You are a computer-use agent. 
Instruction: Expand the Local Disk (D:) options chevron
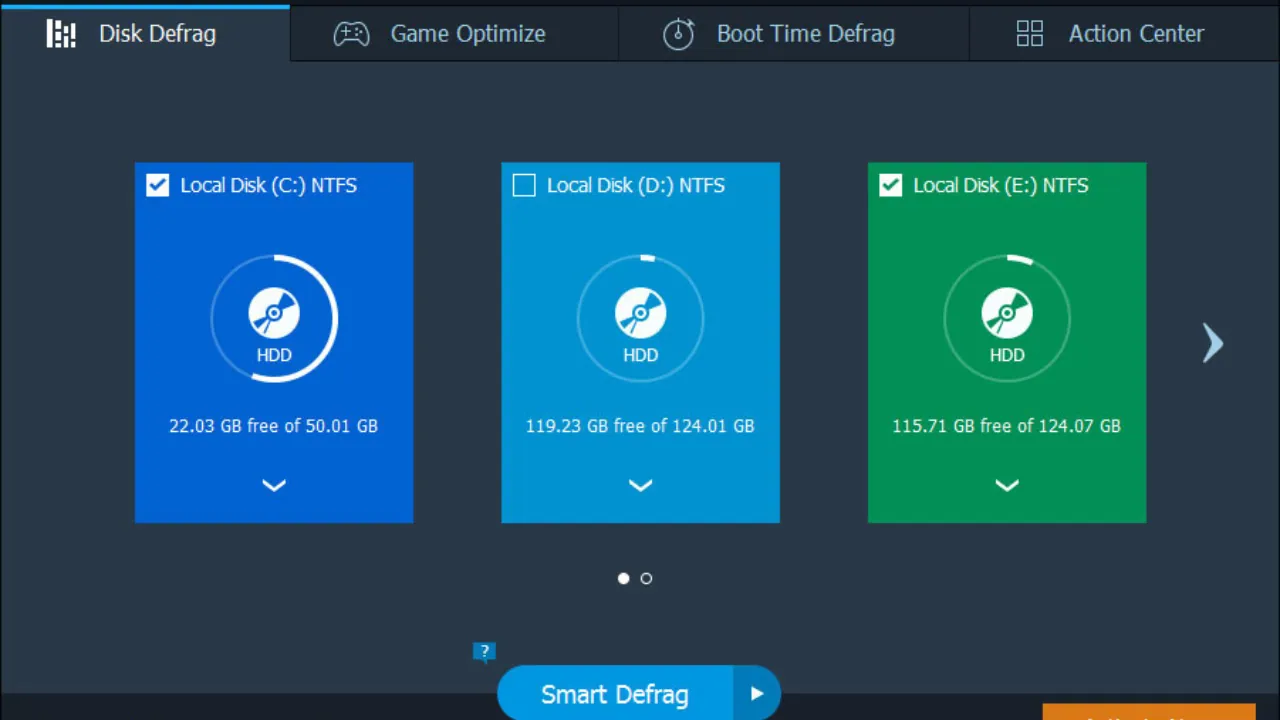pyautogui.click(x=641, y=485)
